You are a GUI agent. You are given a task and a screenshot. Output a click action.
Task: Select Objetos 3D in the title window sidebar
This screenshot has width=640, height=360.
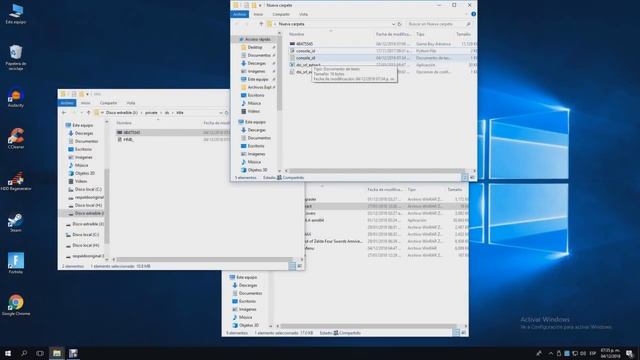click(84, 173)
